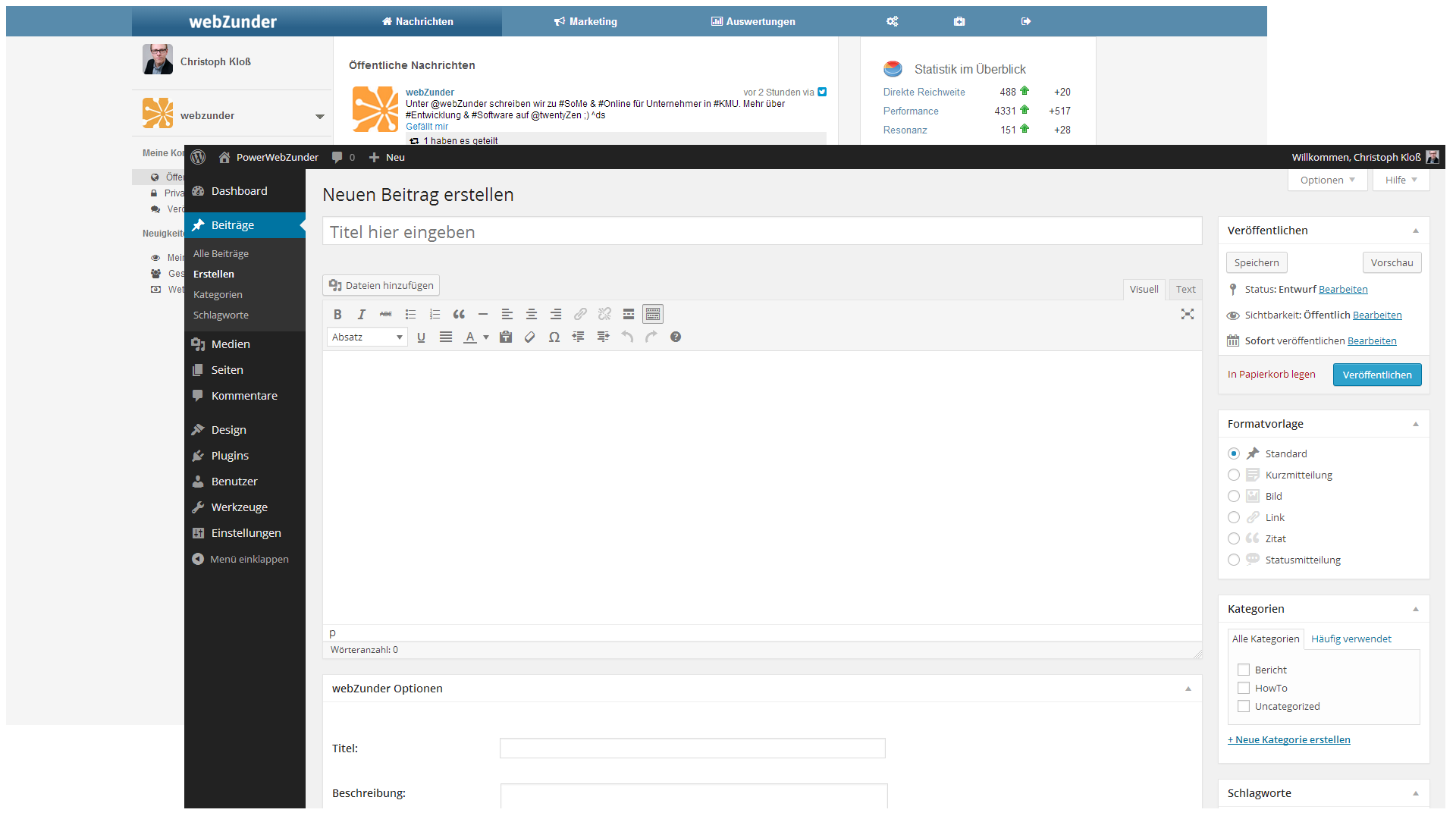The width and height of the screenshot is (1456, 819).
Task: Open the text color picker arrow
Action: tap(486, 337)
